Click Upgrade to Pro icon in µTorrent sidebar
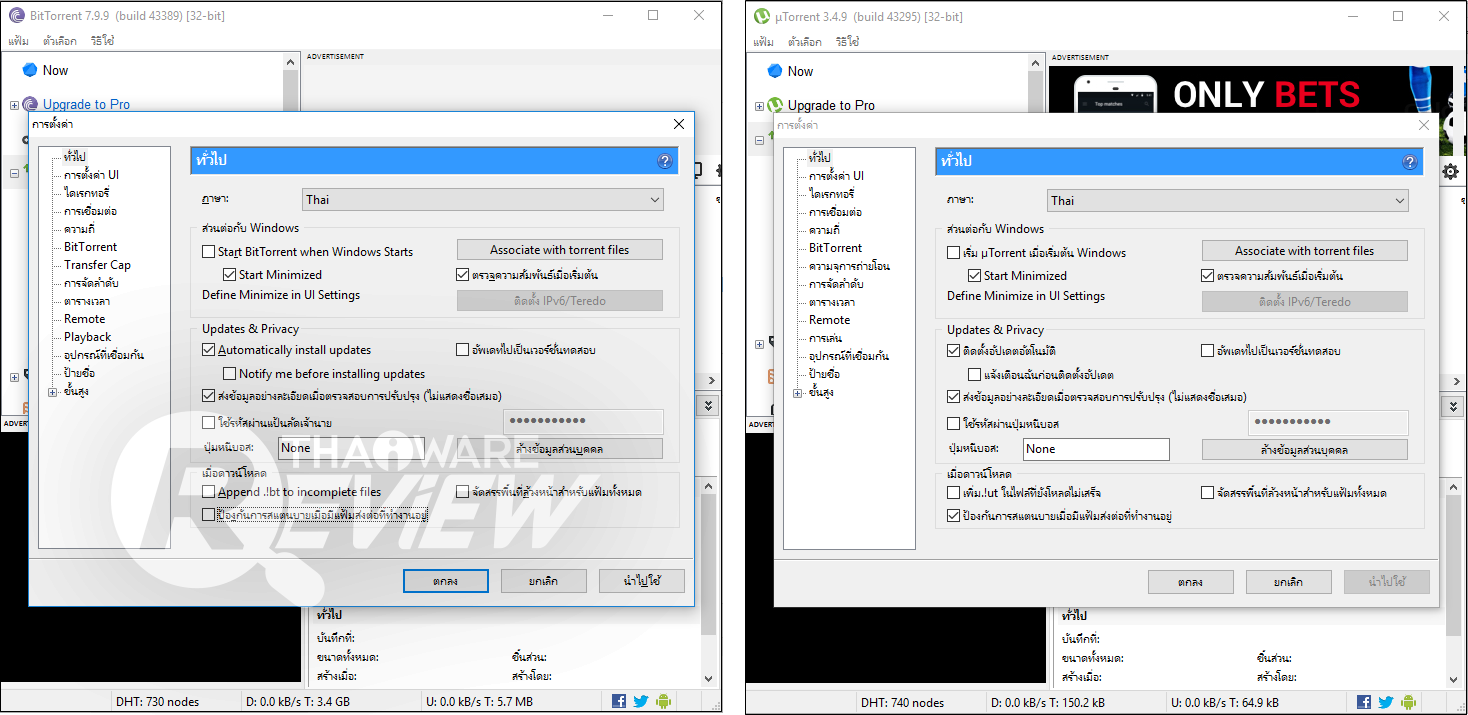Screen dimensions: 1468x715 point(775,105)
